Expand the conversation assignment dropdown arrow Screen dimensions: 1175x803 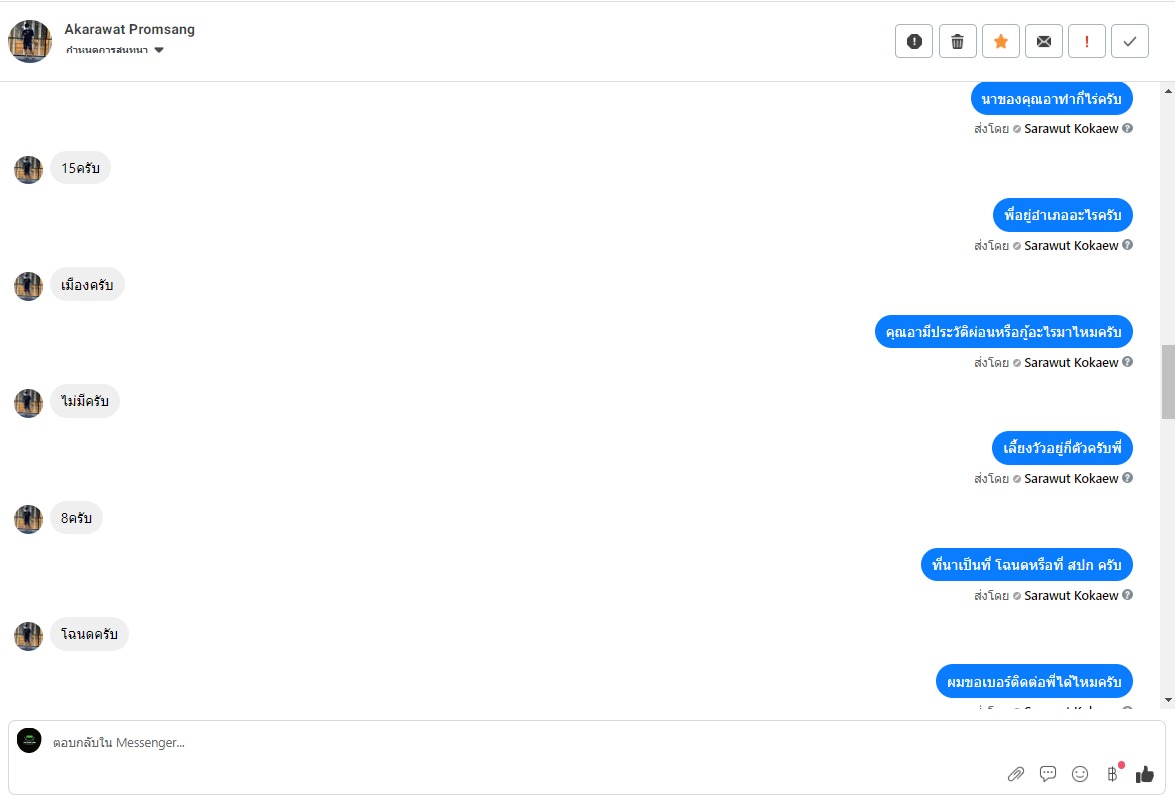point(159,50)
